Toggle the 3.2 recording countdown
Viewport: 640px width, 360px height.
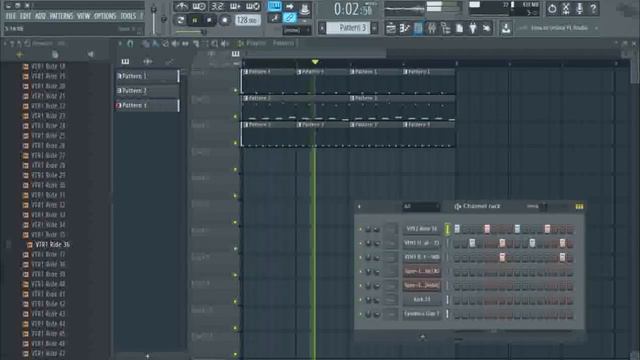217,6
